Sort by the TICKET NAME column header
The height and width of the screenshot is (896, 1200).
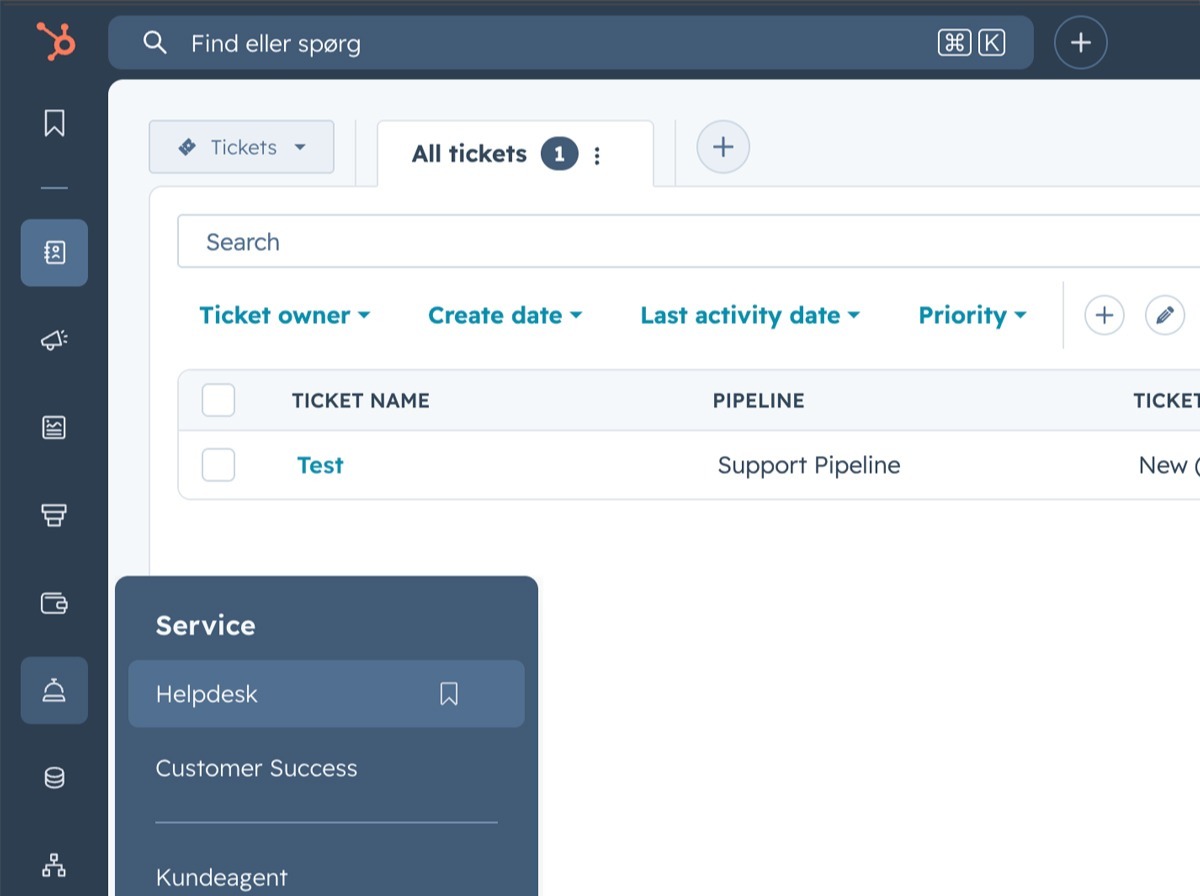click(360, 401)
